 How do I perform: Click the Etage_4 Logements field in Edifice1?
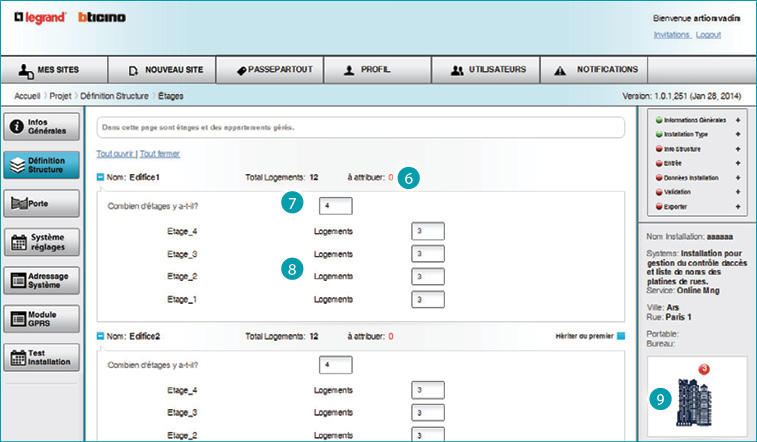(427, 230)
